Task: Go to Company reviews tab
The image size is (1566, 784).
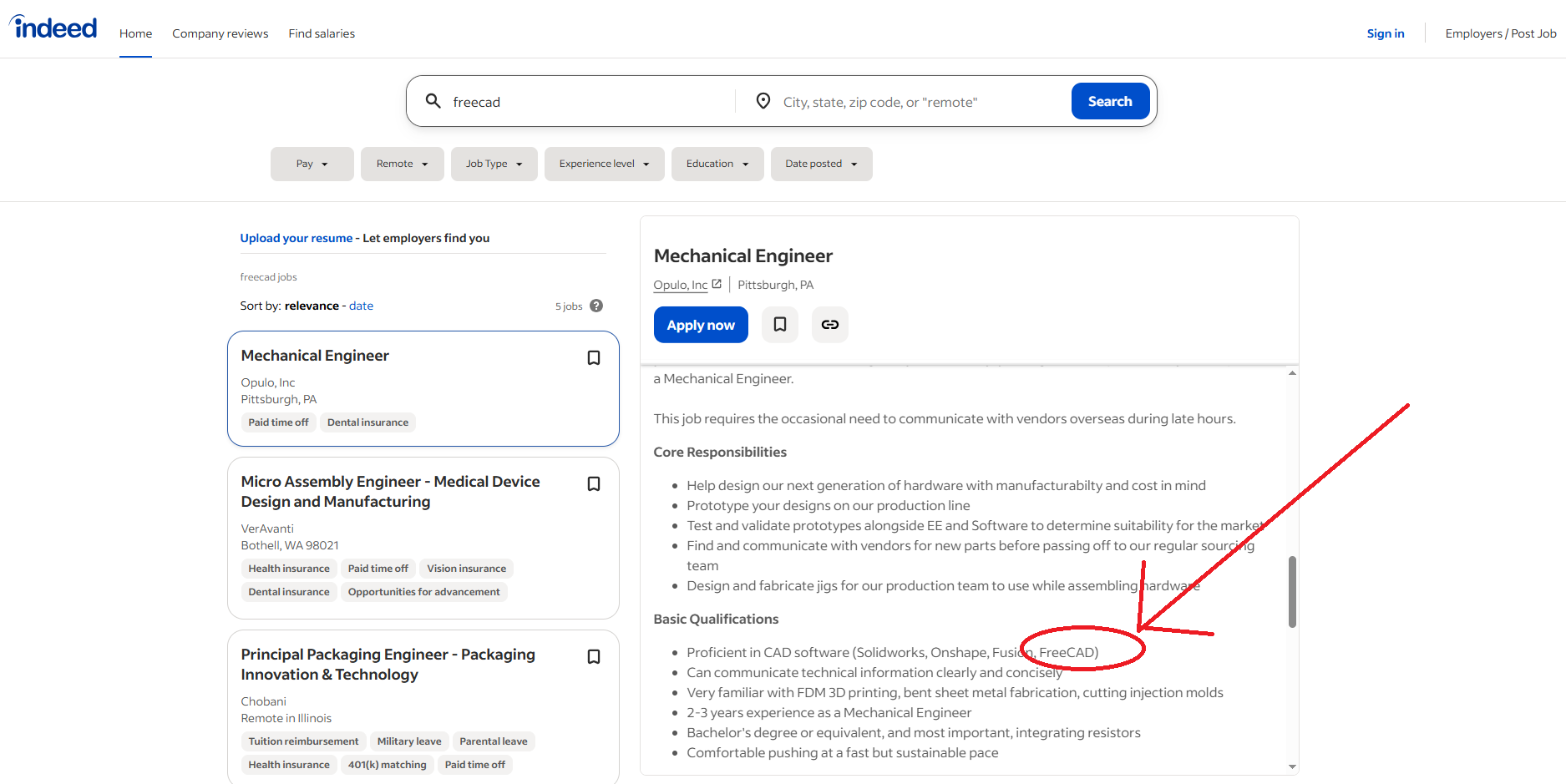Action: click(x=220, y=33)
